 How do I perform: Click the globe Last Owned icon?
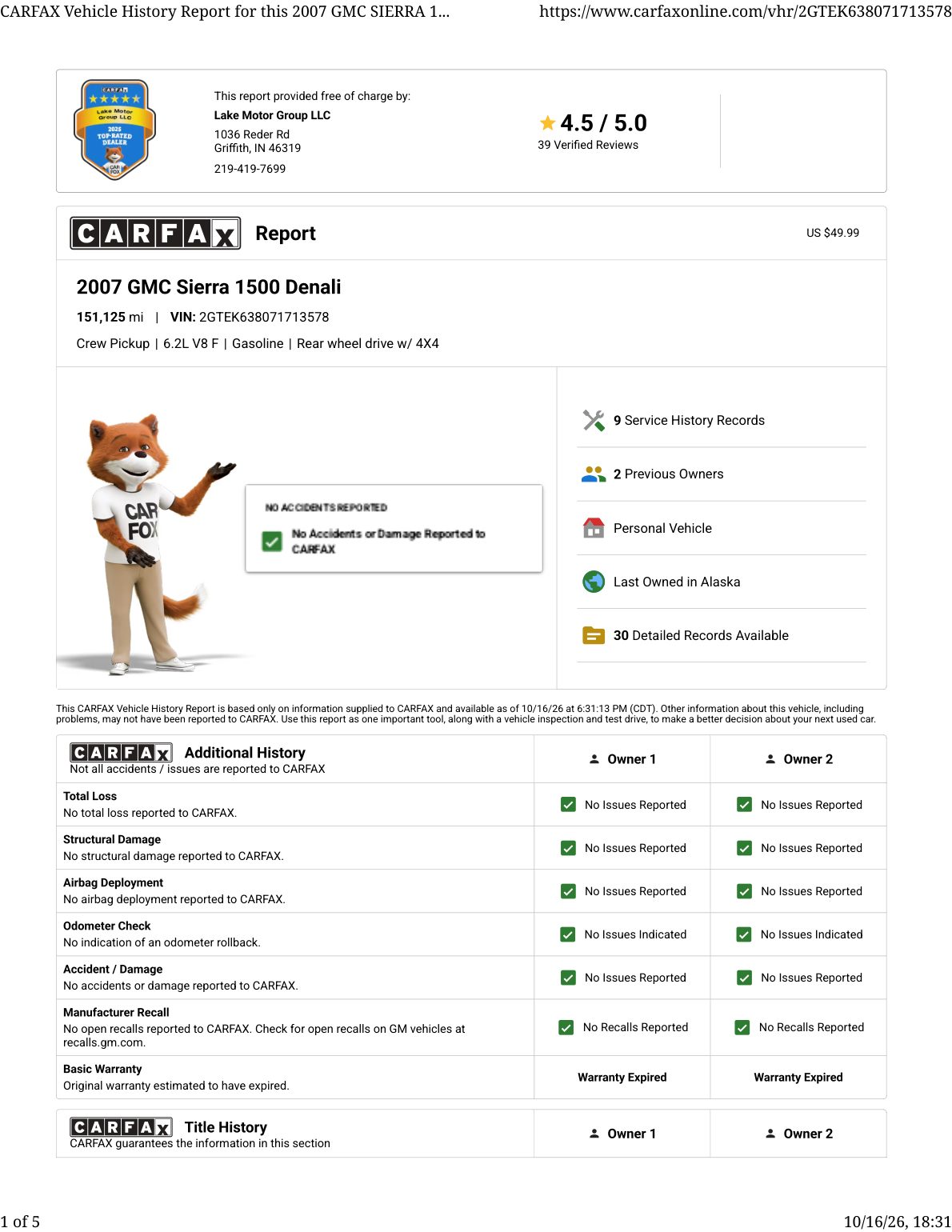594,582
